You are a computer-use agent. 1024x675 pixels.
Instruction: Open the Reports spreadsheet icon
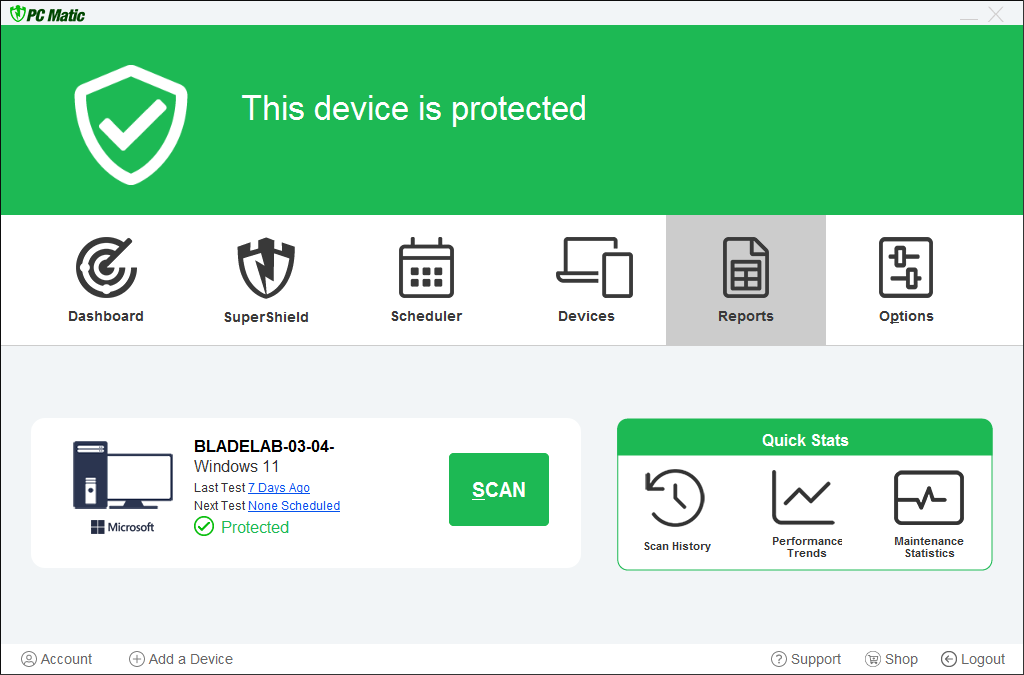pos(746,268)
